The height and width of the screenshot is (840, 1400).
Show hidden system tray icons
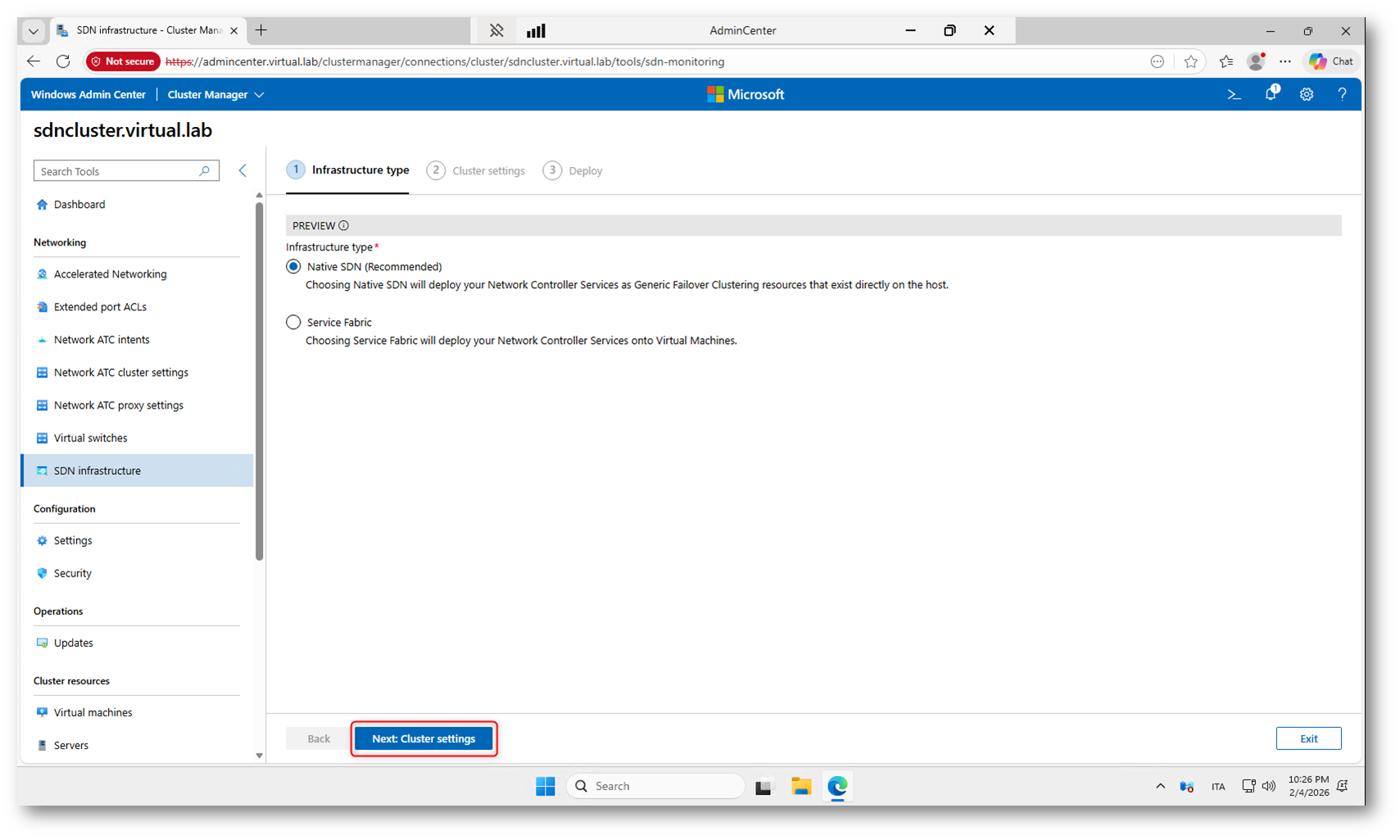[1160, 787]
